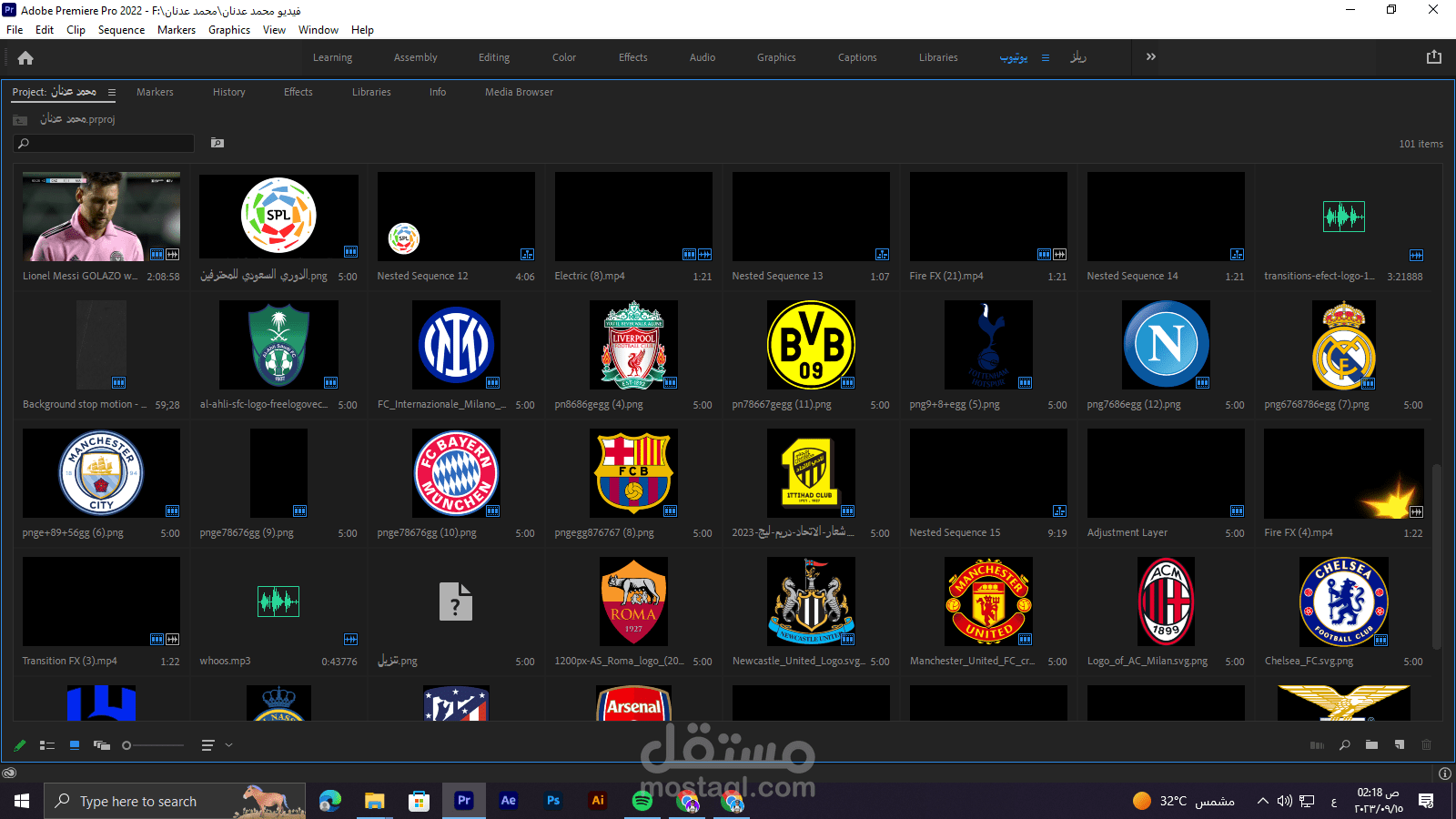Select the Learning workspace
The image size is (1456, 819).
click(x=333, y=57)
